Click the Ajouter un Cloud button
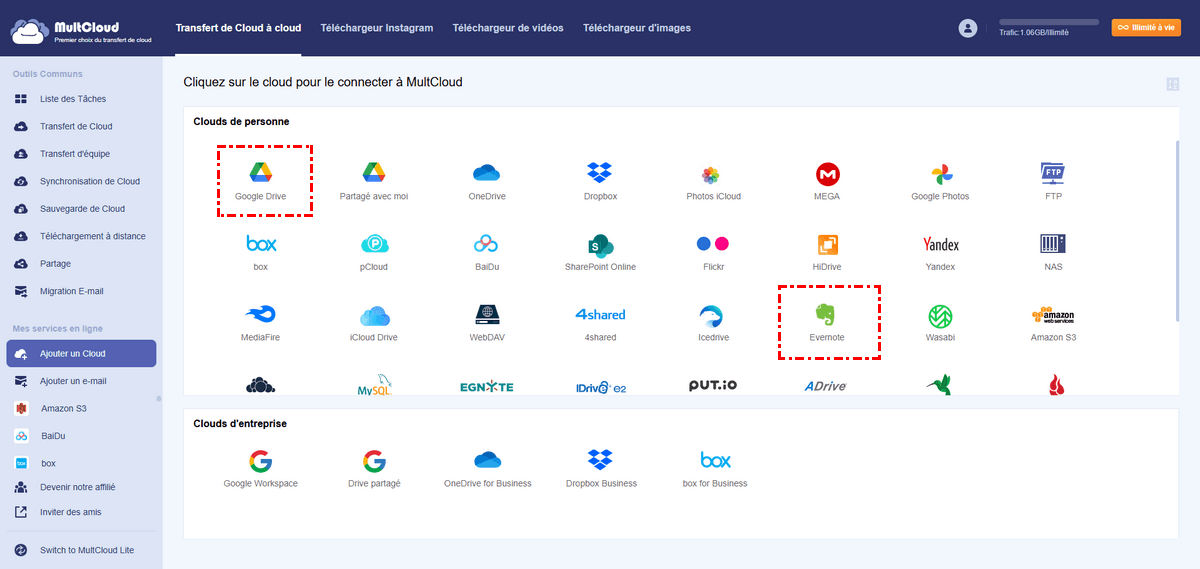Viewport: 1200px width, 569px height. [81, 354]
